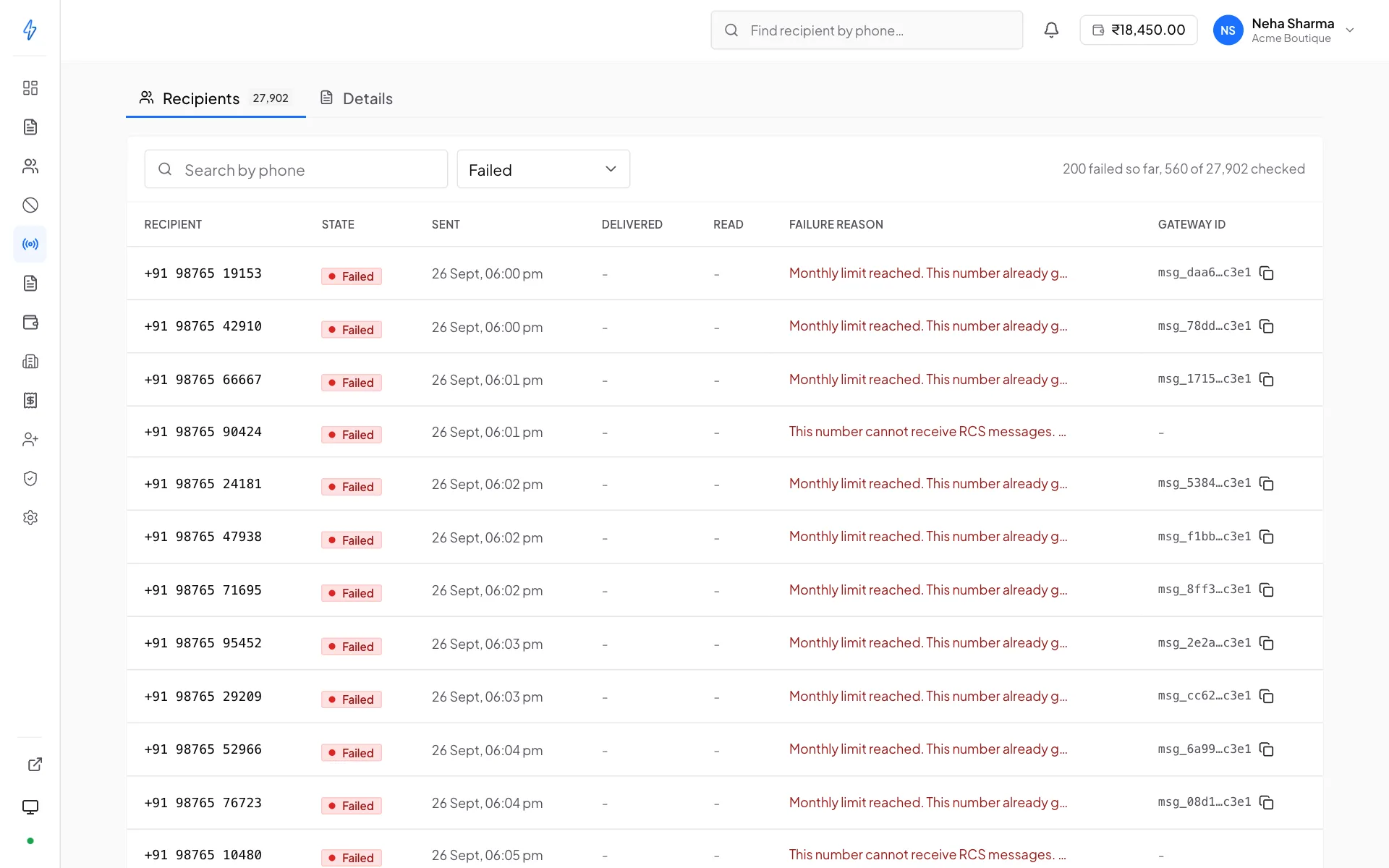Switch to the Details tab
1389x868 pixels.
[357, 98]
